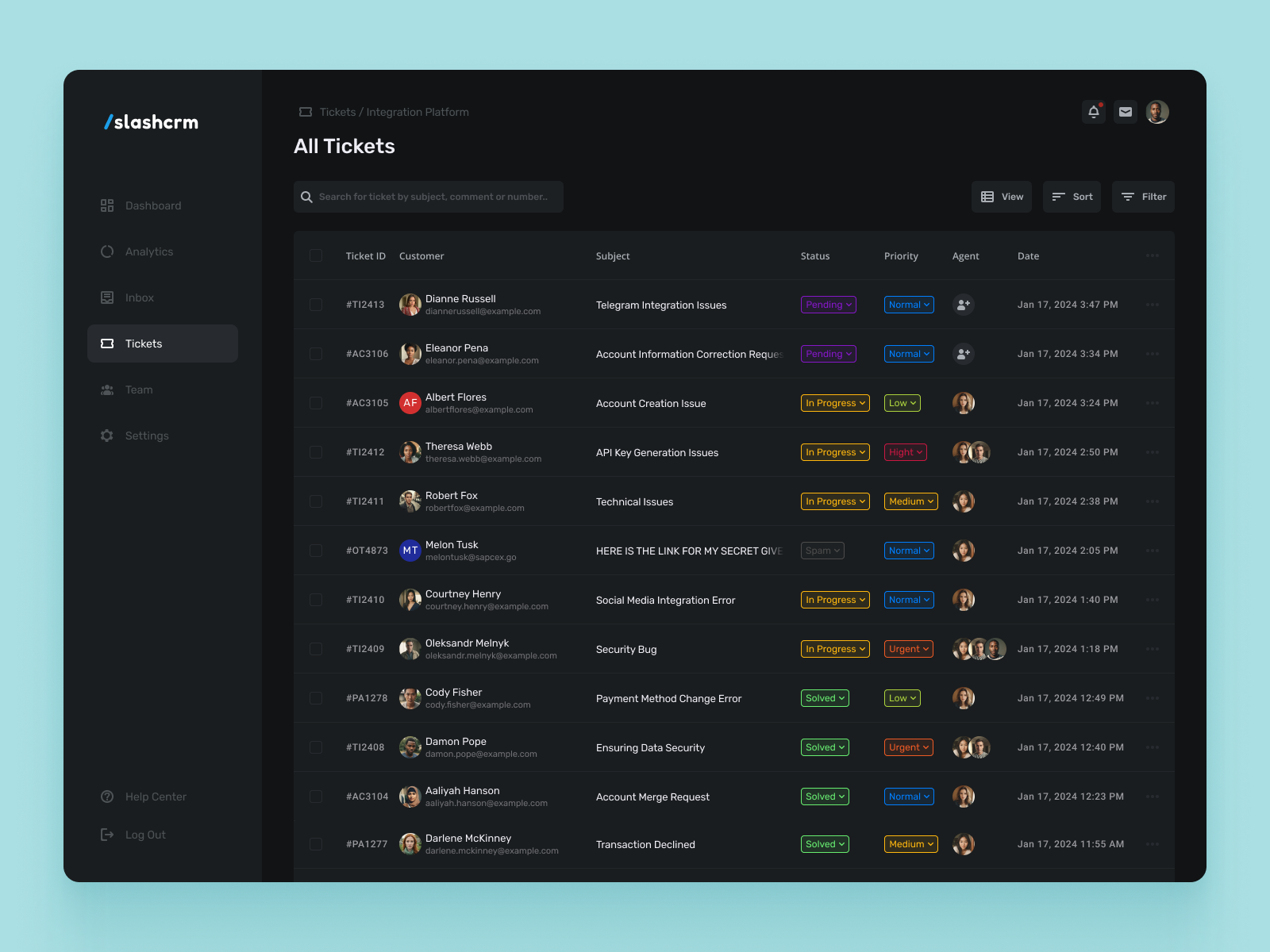Click the assign agent icon on Dianne Russell's ticket
Viewport: 1270px width, 952px height.
coord(963,305)
